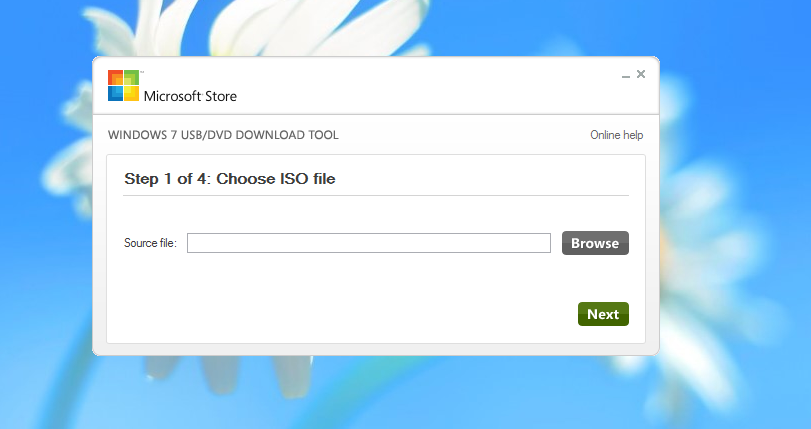811x429 pixels.
Task: Focus the Source file input field
Action: pyautogui.click(x=369, y=243)
